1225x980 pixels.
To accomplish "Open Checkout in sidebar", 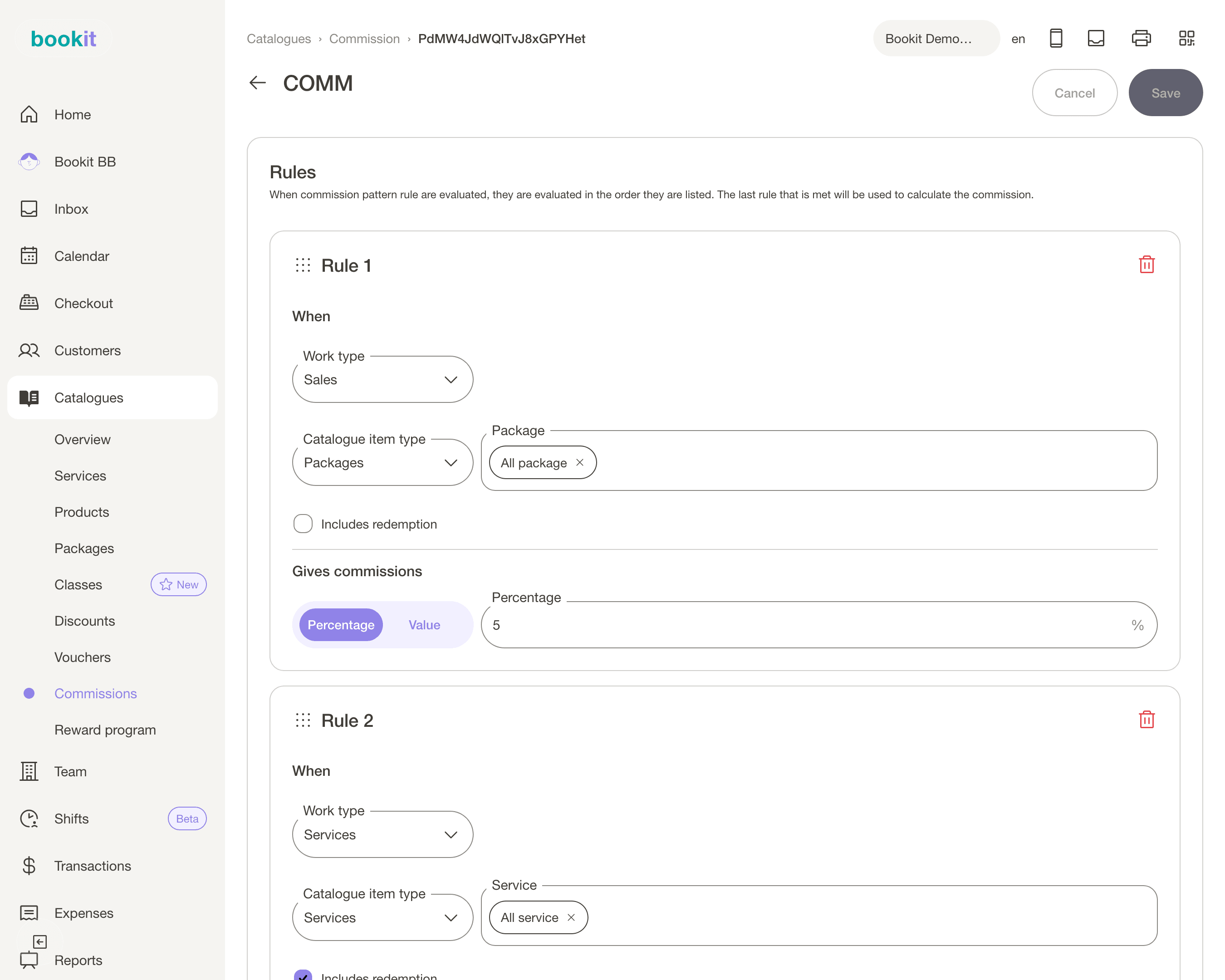I will point(113,304).
